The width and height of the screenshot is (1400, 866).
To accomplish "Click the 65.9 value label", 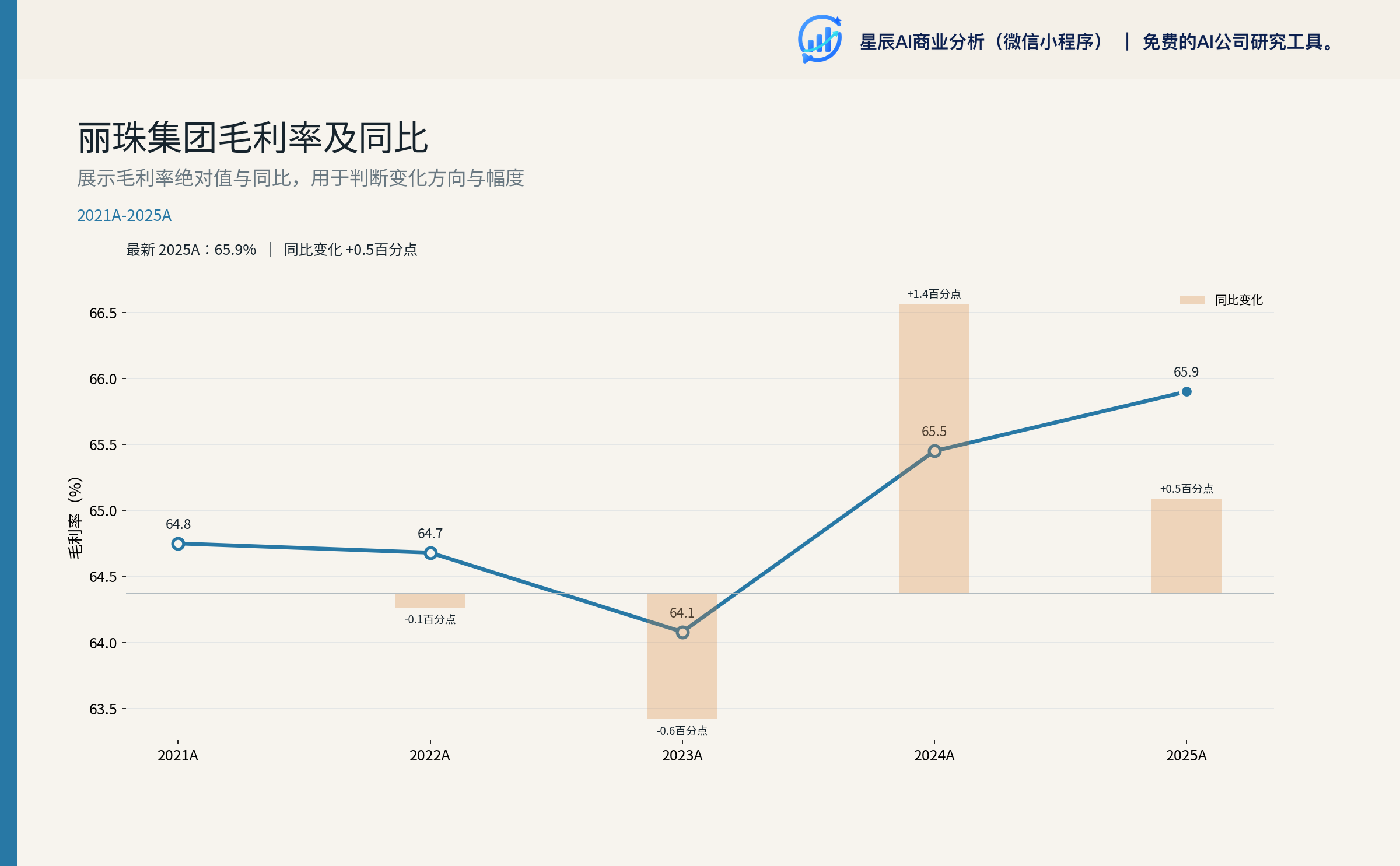I will (x=1186, y=372).
